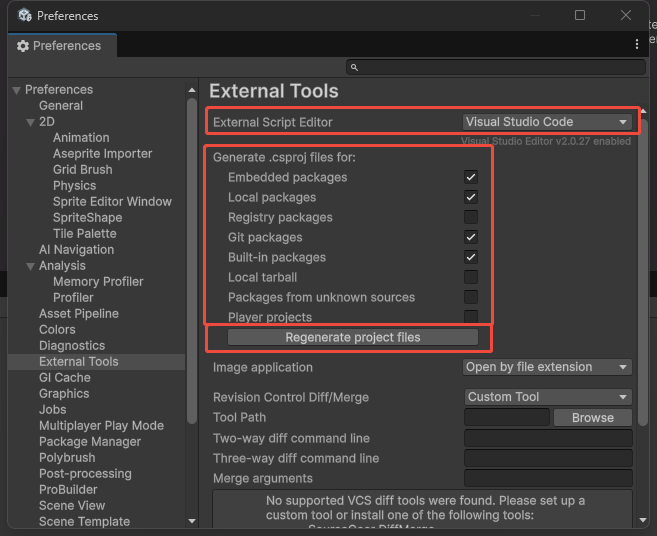Screen dimensions: 657x536
Task: Open Scene View preferences
Action: pyautogui.click(x=72, y=506)
